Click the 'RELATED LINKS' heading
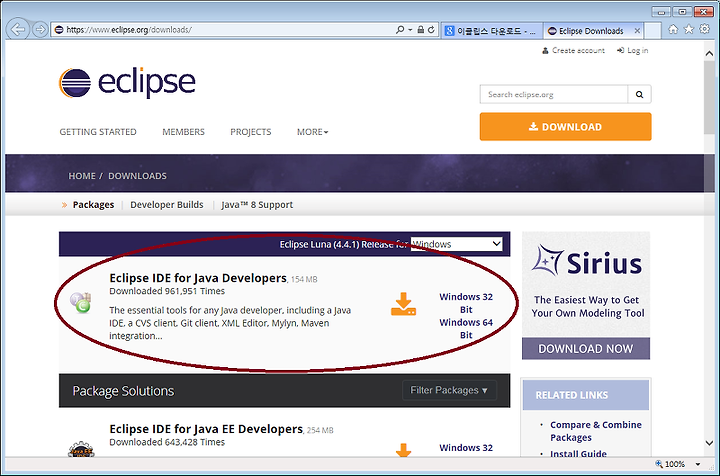The height and width of the screenshot is (476, 720). click(572, 395)
